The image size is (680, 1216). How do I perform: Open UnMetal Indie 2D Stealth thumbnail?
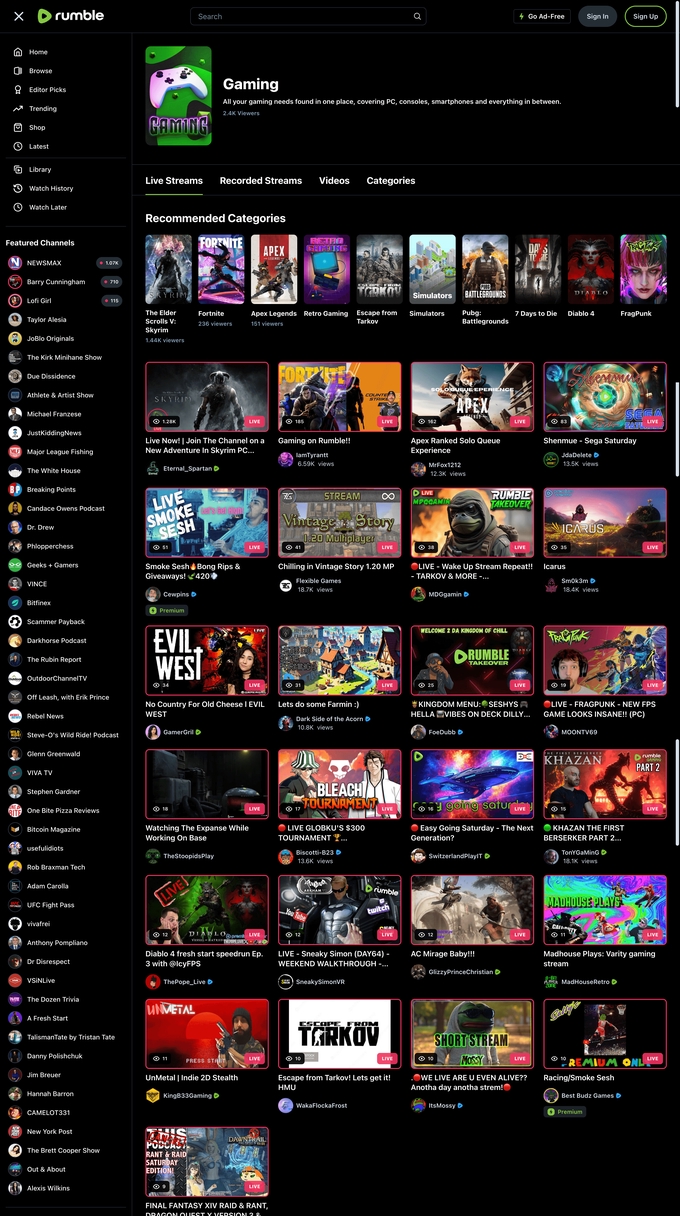(207, 1034)
